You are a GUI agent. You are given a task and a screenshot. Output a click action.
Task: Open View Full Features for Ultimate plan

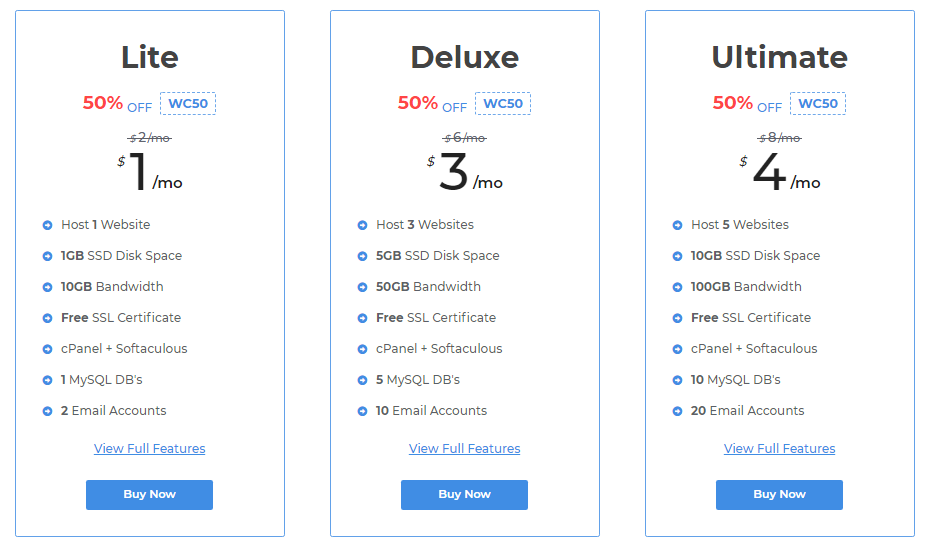pyautogui.click(x=779, y=448)
